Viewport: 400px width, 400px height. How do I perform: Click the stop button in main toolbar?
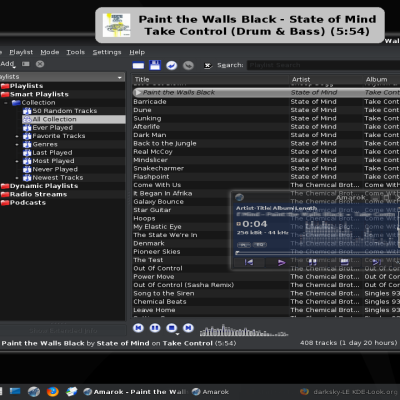coord(172,328)
